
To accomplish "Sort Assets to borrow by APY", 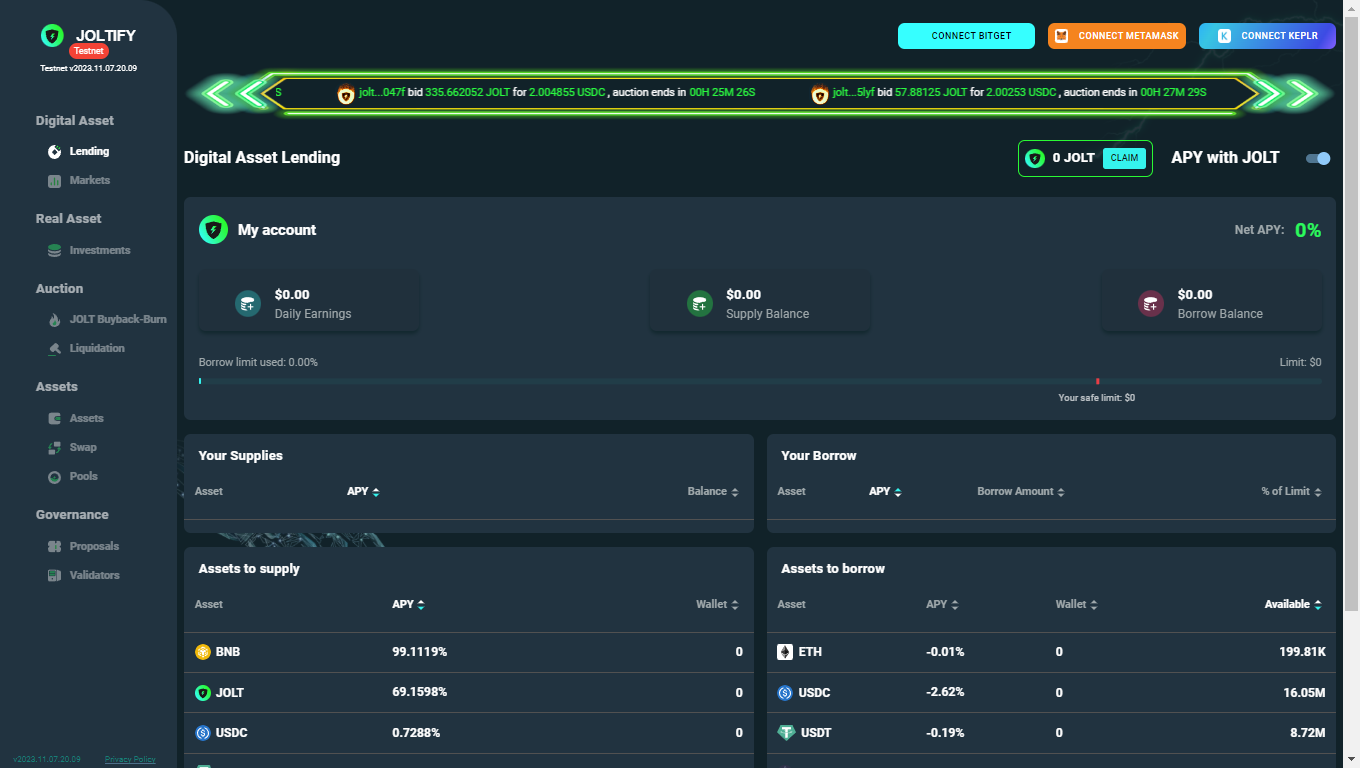I will click(943, 605).
